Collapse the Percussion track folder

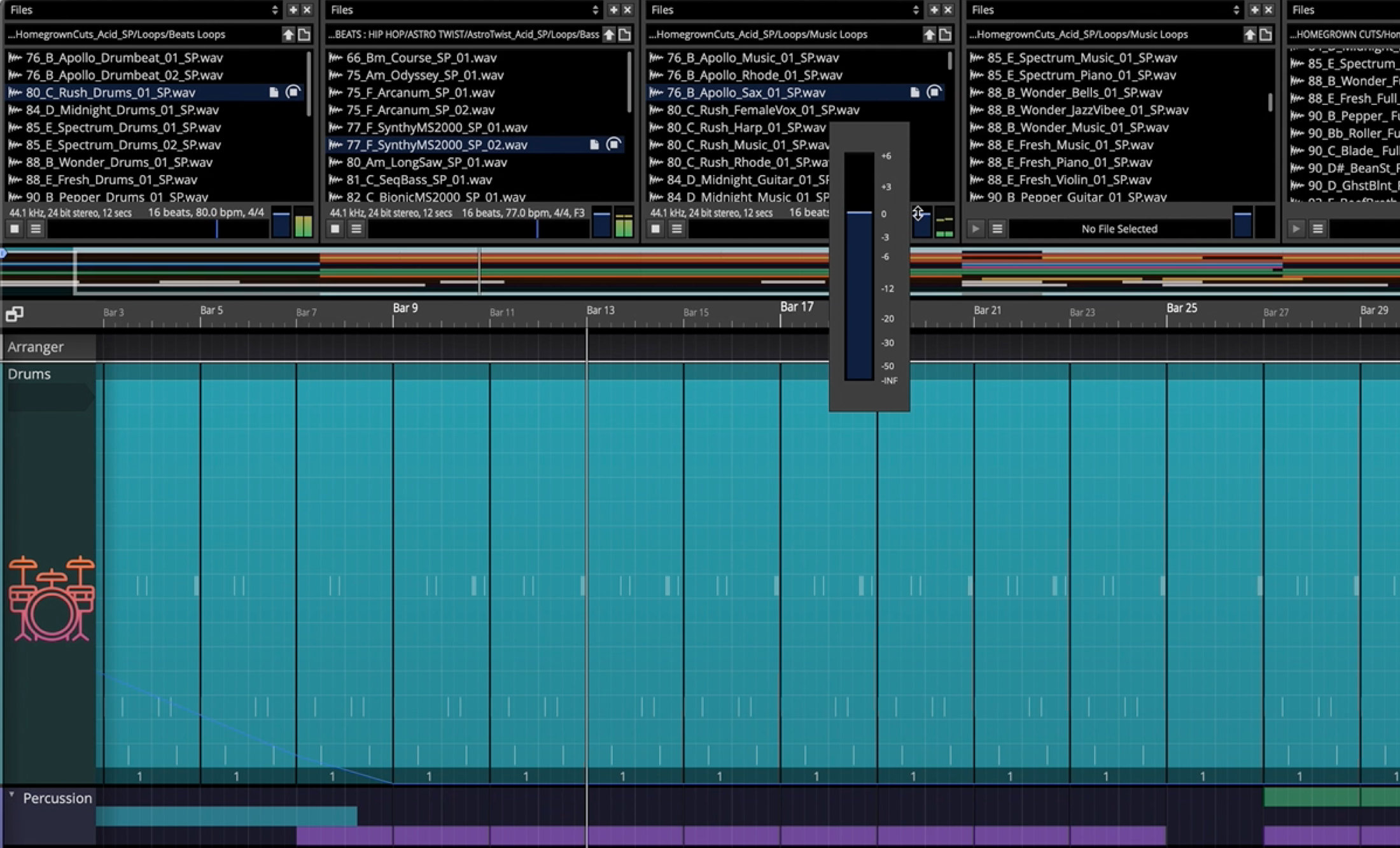[11, 795]
